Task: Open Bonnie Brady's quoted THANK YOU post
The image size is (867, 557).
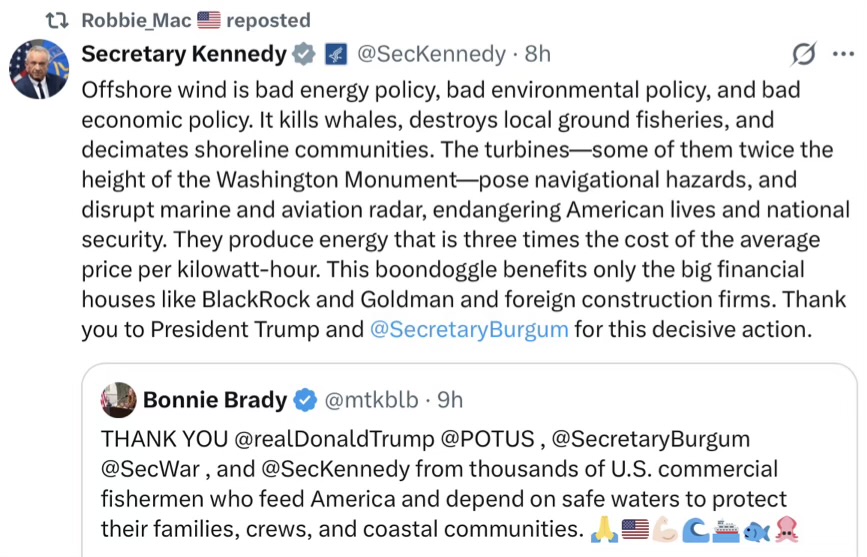Action: coord(440,484)
